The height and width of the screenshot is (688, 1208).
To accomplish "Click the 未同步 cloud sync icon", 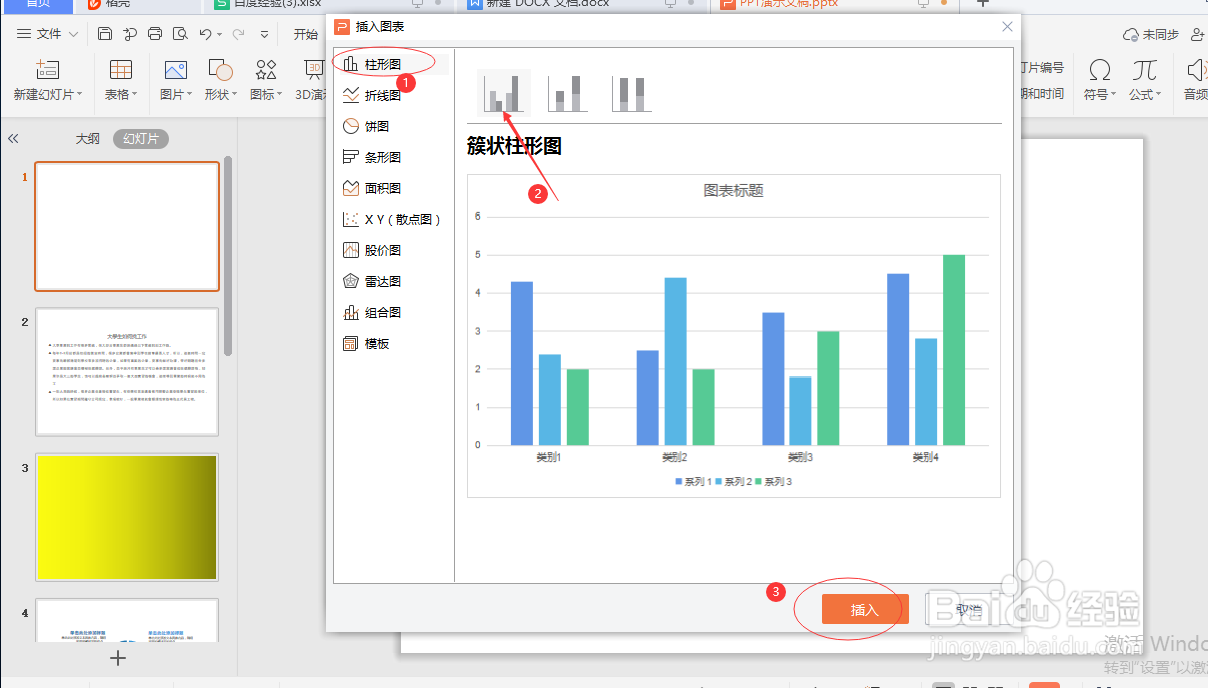I will 1131,34.
